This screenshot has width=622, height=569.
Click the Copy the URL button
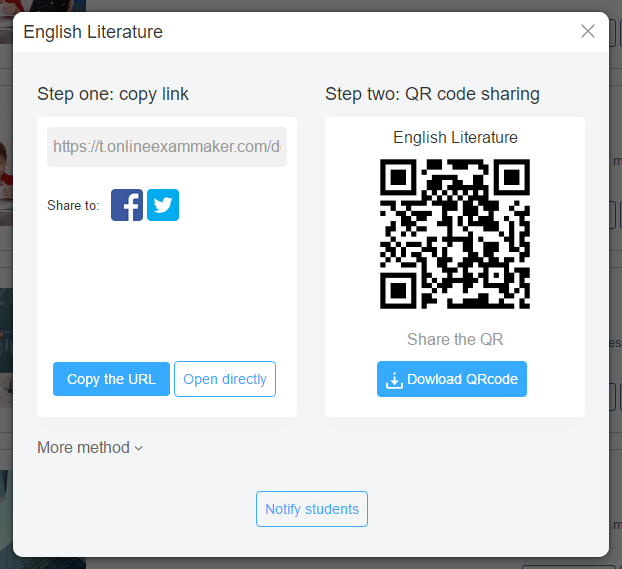pyautogui.click(x=111, y=379)
